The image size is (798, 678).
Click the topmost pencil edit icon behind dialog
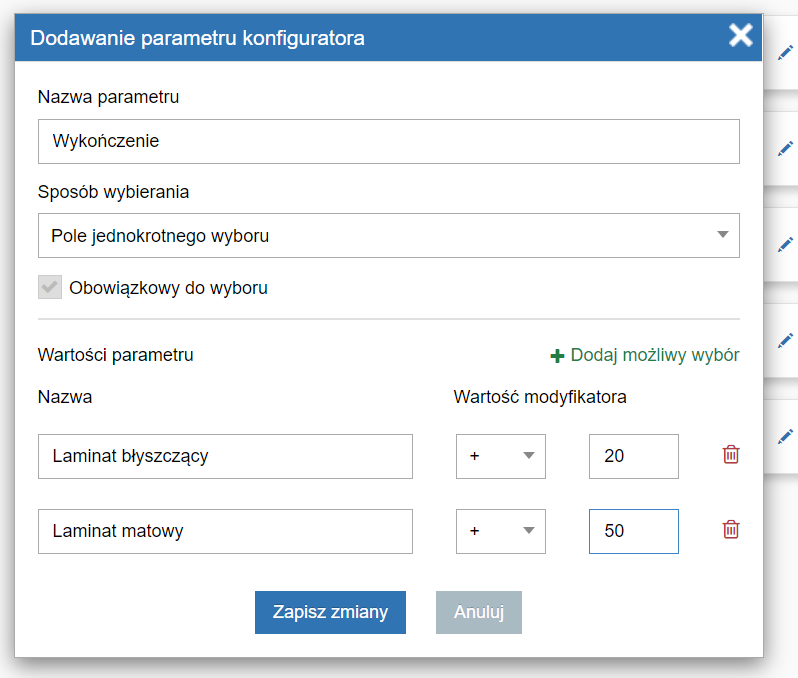(x=785, y=52)
